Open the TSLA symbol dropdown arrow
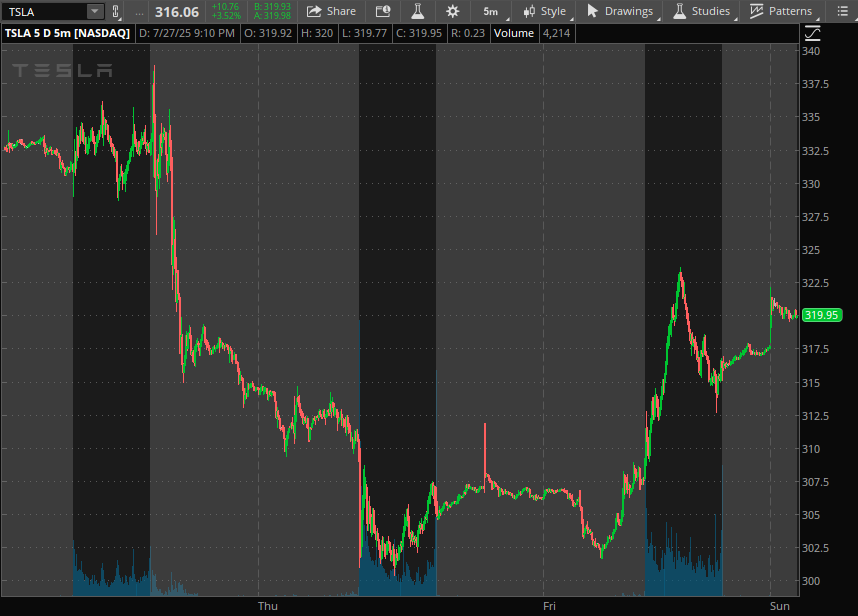This screenshot has height=616, width=858. pyautogui.click(x=95, y=11)
